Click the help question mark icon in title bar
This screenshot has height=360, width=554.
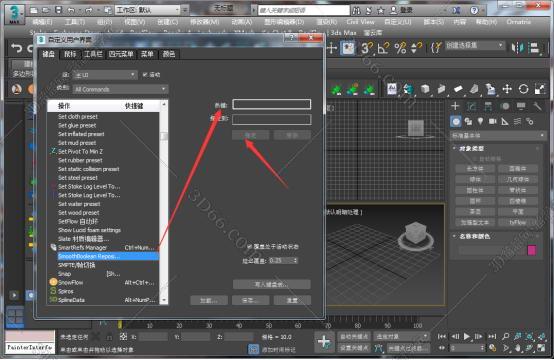[x=474, y=10]
